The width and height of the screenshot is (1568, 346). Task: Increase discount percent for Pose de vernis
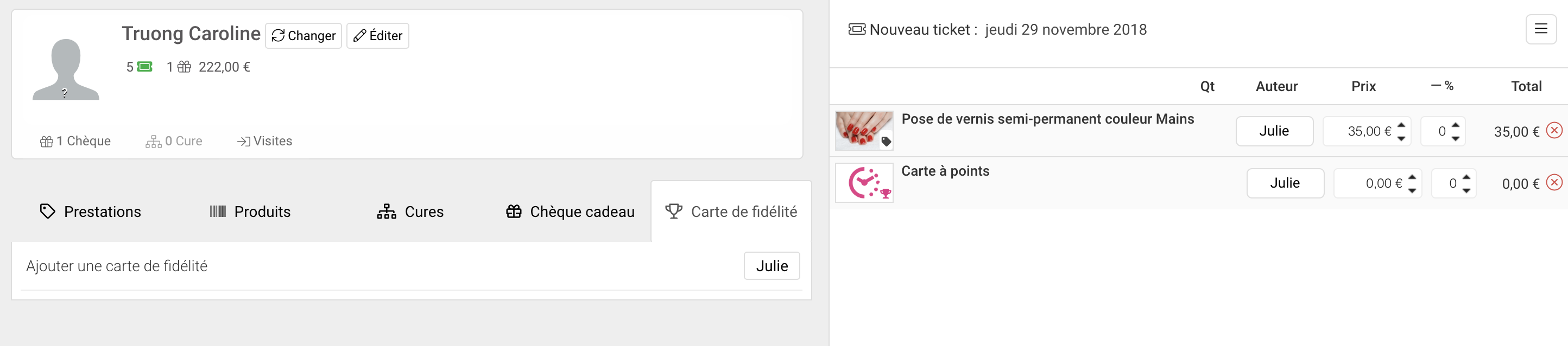click(1455, 125)
